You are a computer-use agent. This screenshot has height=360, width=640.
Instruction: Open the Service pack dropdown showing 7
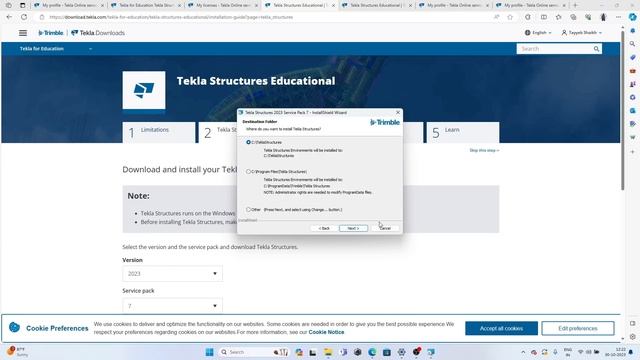(x=172, y=306)
